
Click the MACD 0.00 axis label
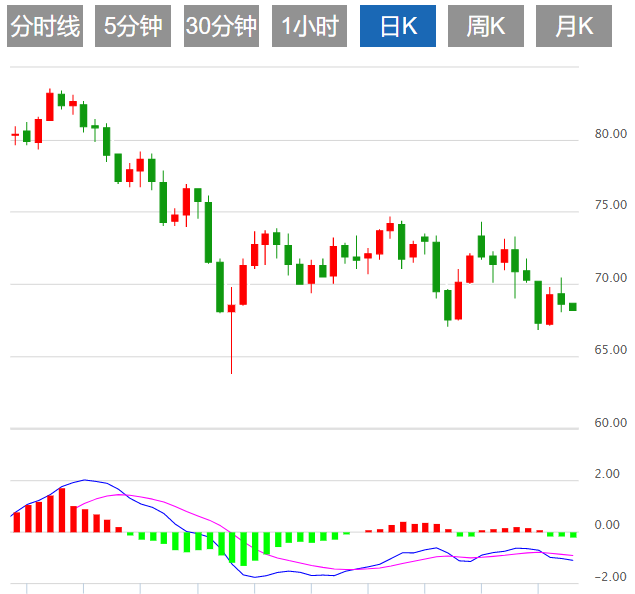point(607,525)
